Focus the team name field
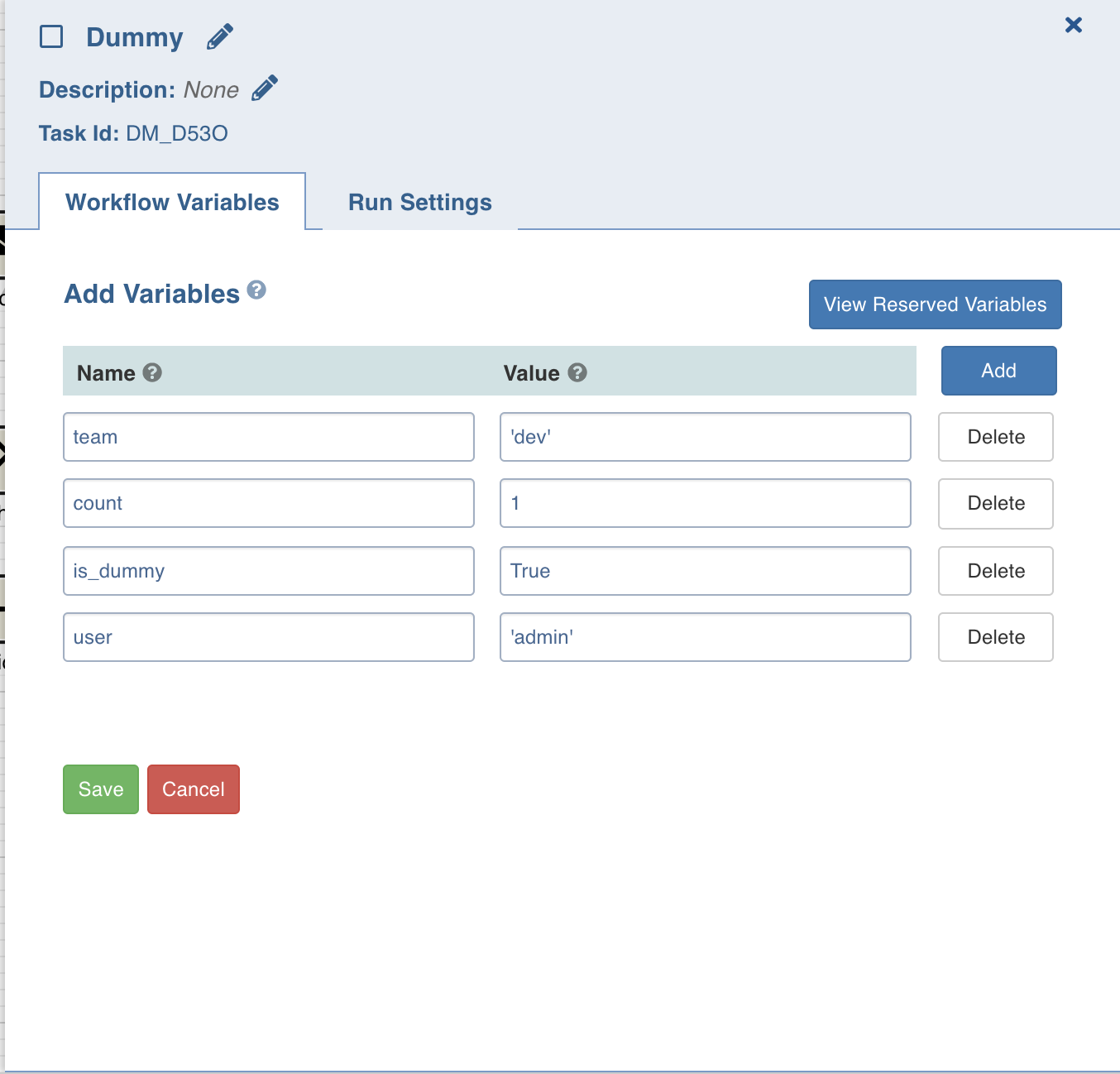Viewport: 1120px width, 1074px height. [269, 437]
